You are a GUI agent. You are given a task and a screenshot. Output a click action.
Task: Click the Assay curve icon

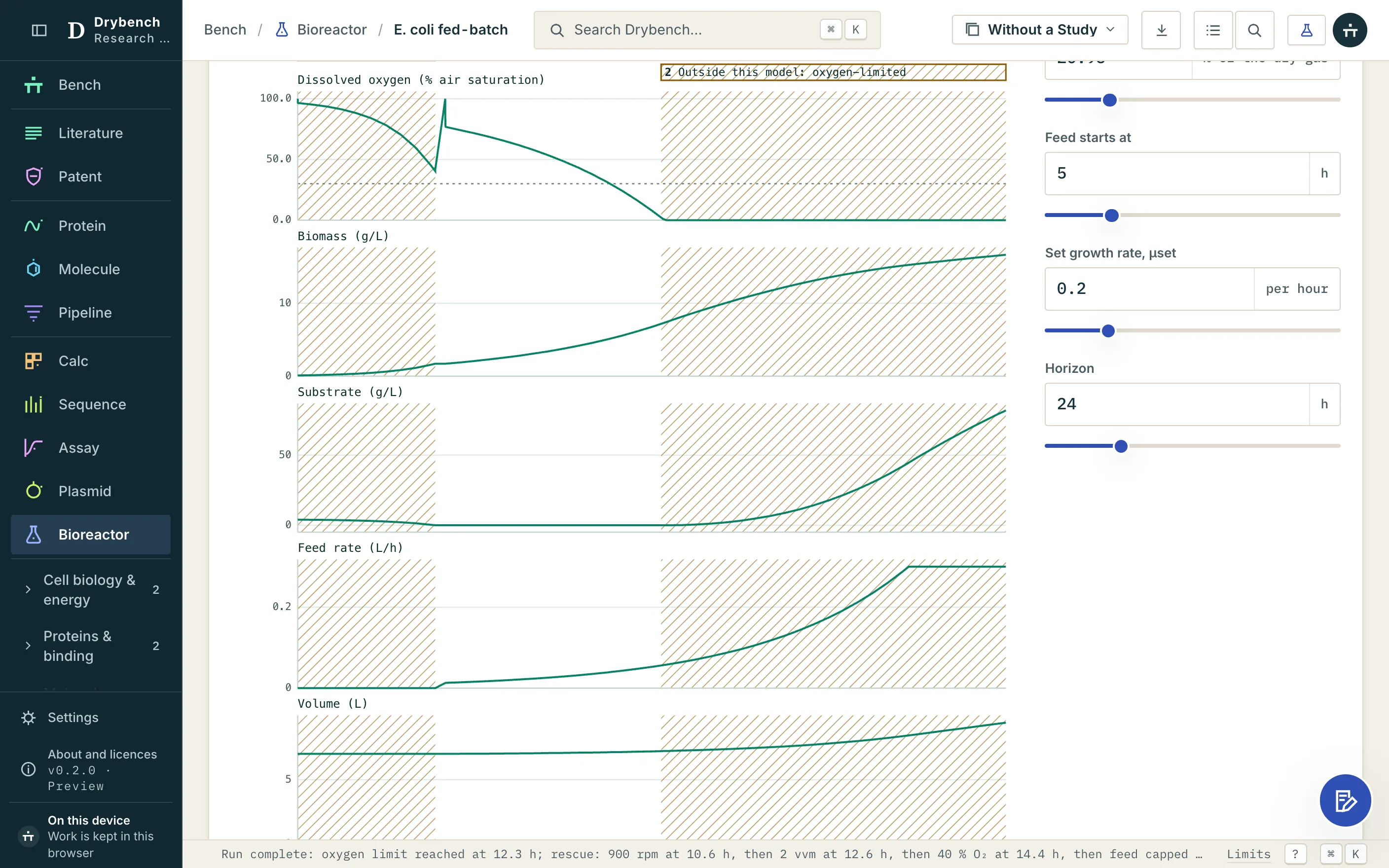click(33, 448)
